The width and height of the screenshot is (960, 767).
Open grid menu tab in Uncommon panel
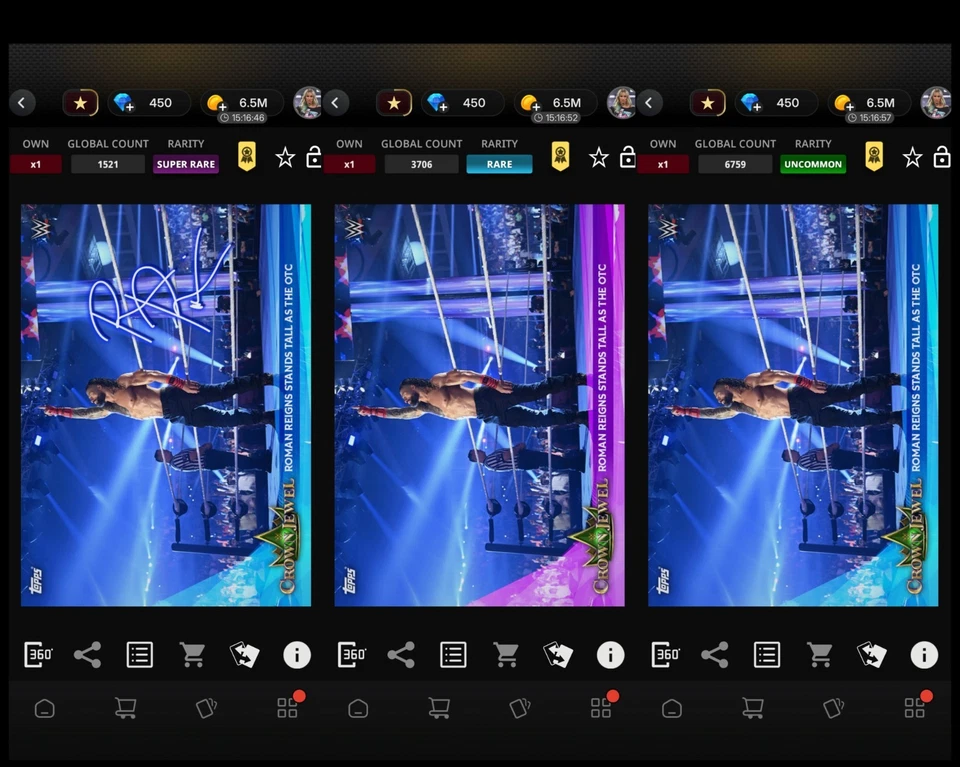[914, 708]
